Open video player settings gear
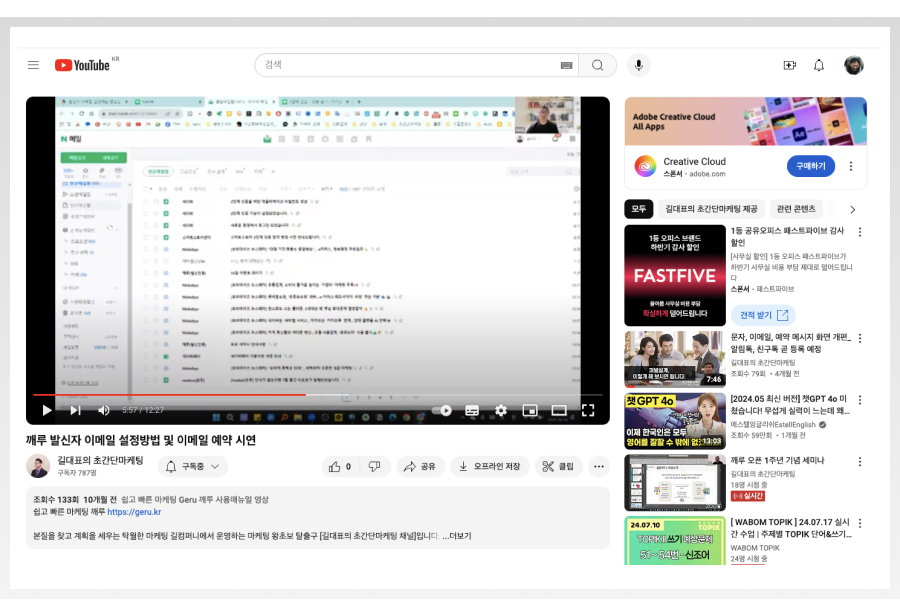Screen dimensions: 900x608 coord(501,410)
